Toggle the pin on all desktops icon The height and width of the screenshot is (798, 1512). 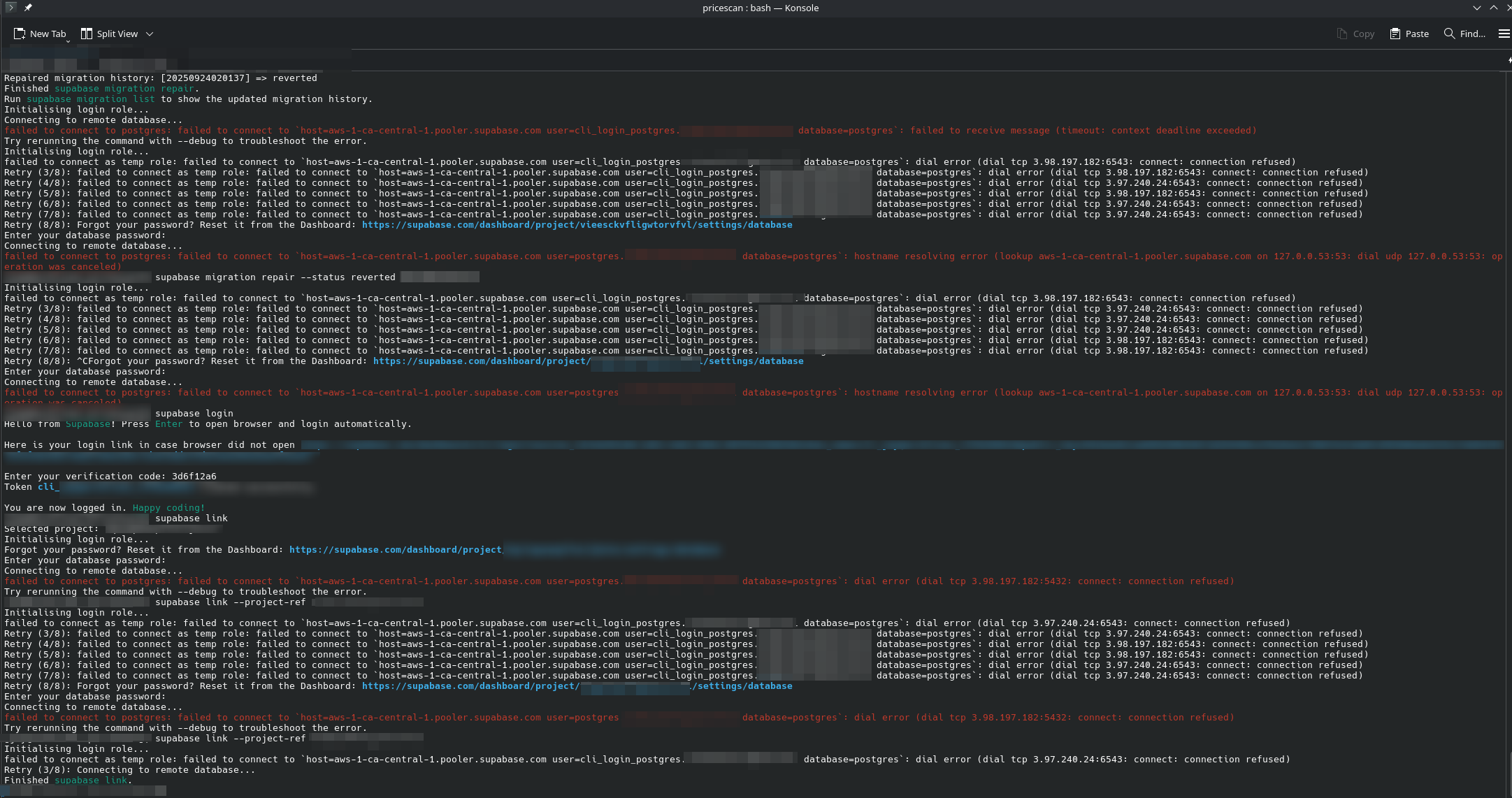coord(28,8)
